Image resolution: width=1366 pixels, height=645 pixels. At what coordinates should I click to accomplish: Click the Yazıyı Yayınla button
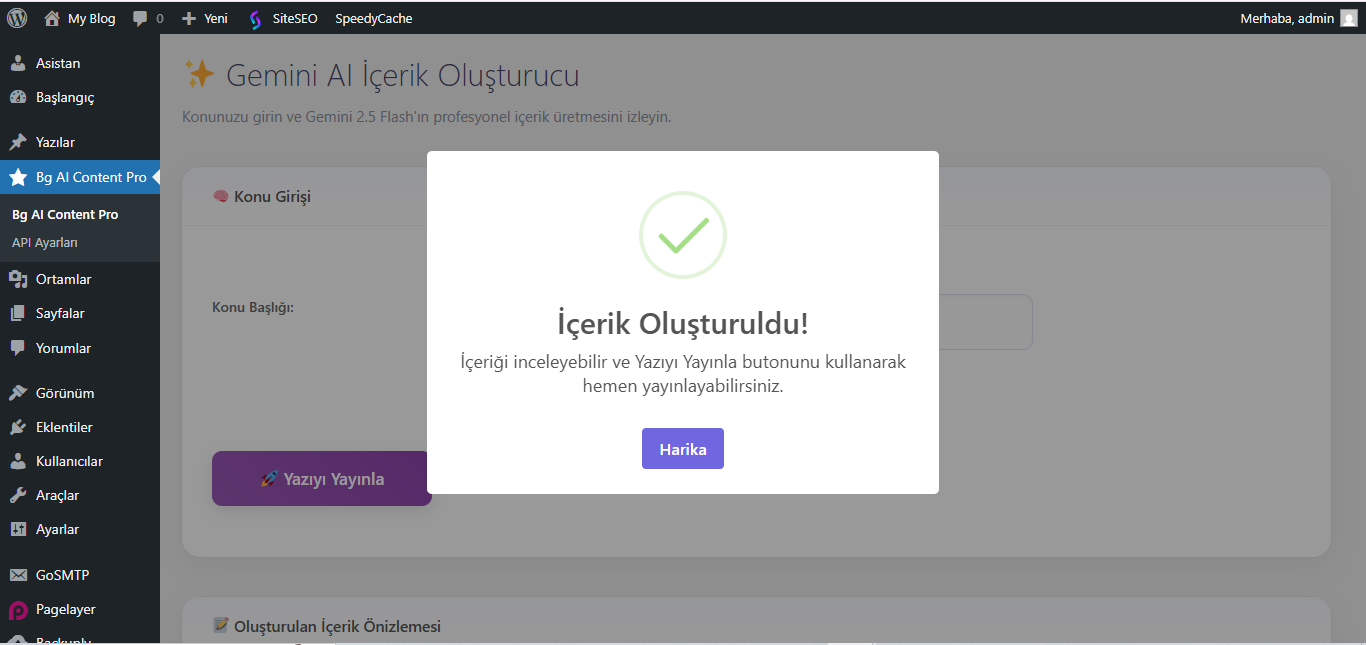pyautogui.click(x=321, y=479)
